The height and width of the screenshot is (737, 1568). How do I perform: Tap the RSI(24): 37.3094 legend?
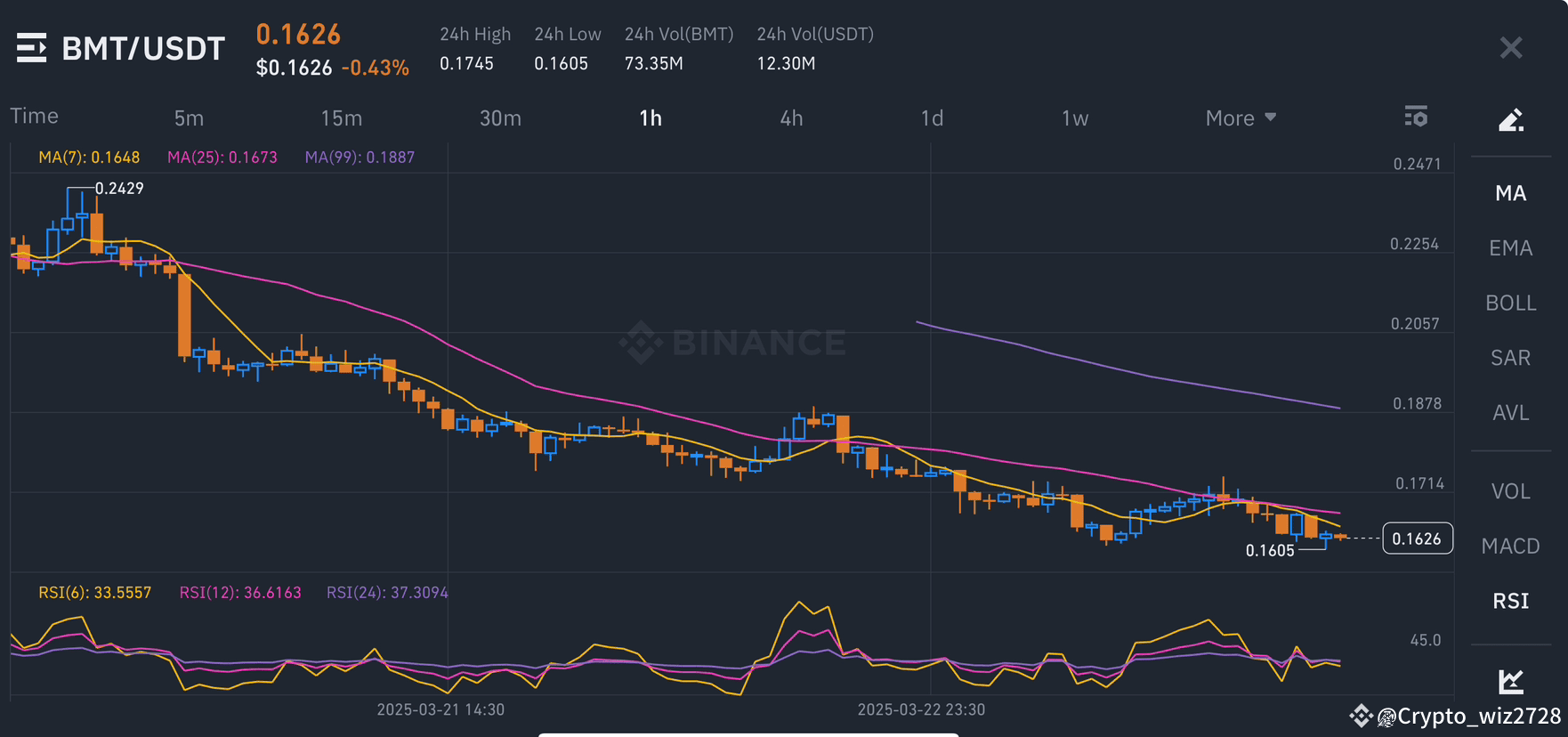click(387, 593)
